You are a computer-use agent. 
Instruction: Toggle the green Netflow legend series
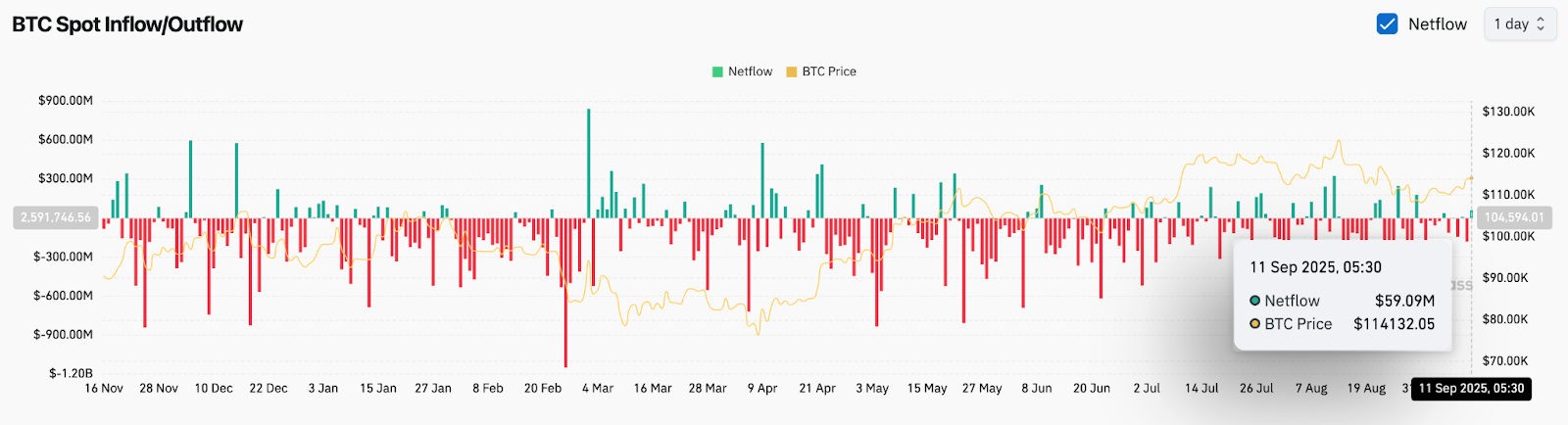pos(742,71)
